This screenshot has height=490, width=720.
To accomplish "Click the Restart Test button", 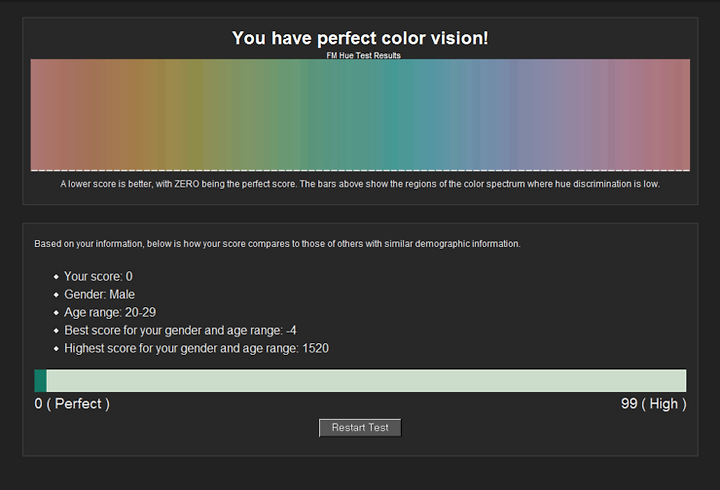I will tap(360, 428).
